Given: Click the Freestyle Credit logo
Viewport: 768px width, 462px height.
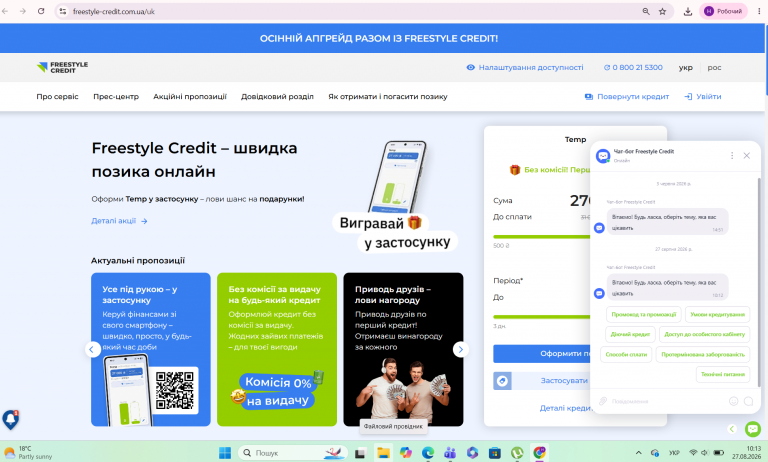Looking at the screenshot, I should 62,68.
